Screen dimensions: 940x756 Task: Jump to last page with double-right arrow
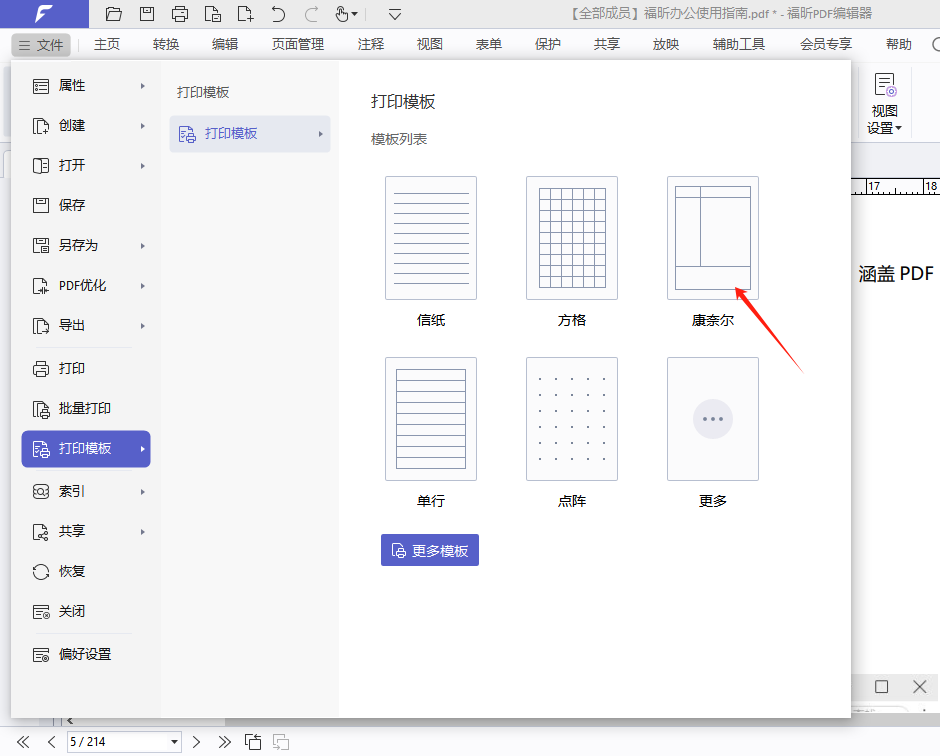[x=224, y=742]
